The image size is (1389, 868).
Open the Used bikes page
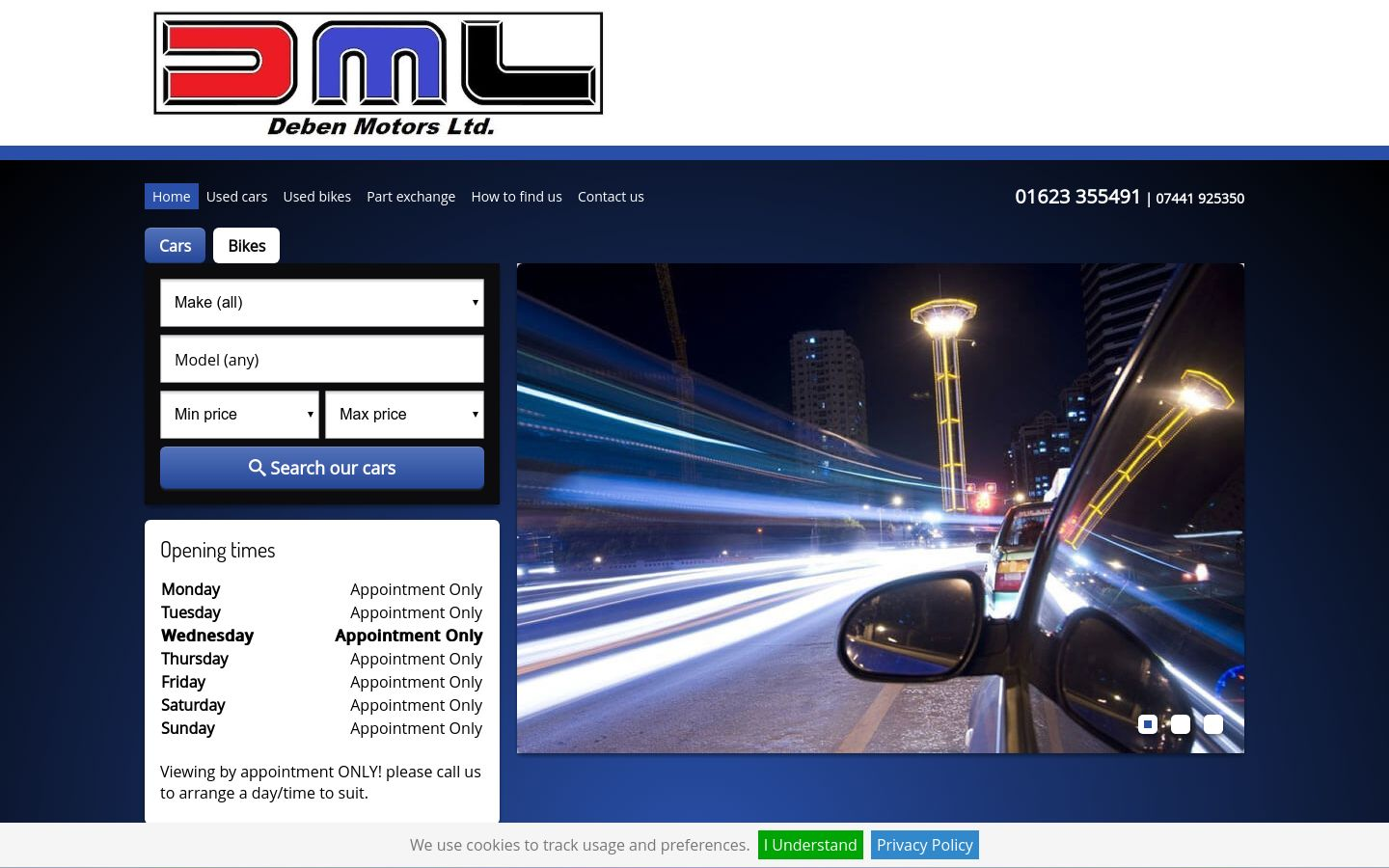(317, 197)
